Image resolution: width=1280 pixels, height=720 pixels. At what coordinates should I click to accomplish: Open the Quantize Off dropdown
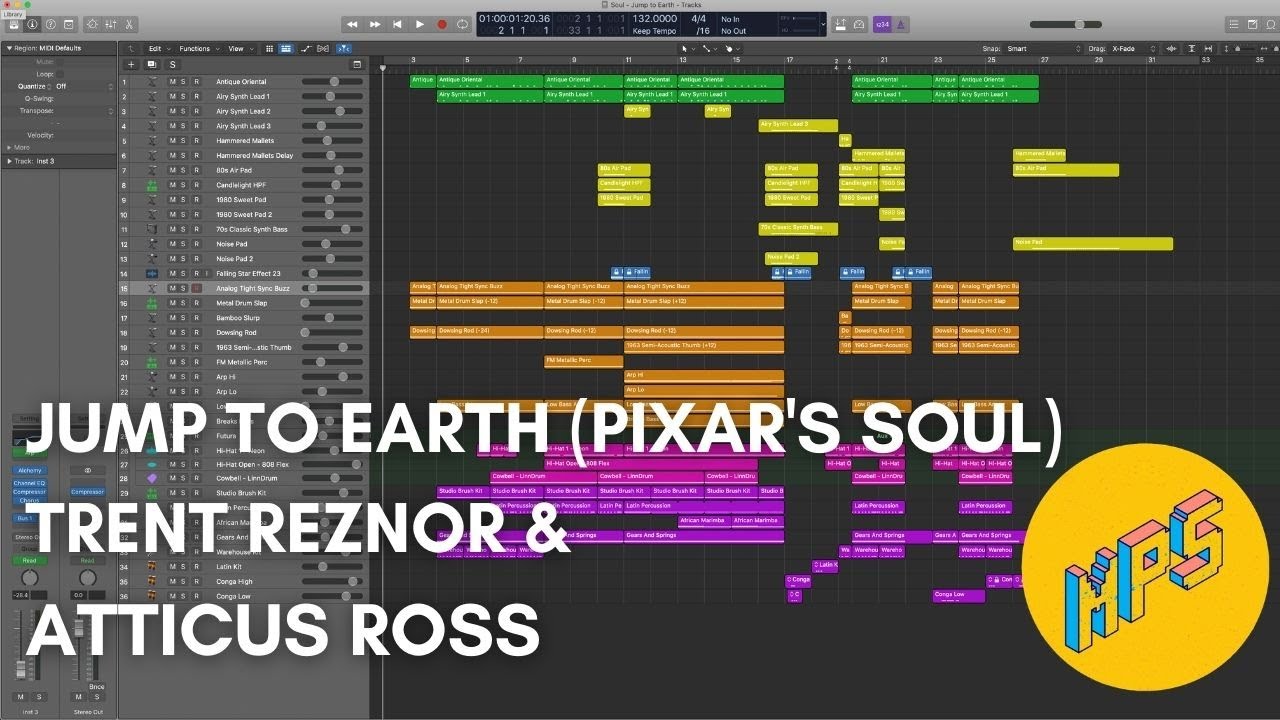coord(84,86)
